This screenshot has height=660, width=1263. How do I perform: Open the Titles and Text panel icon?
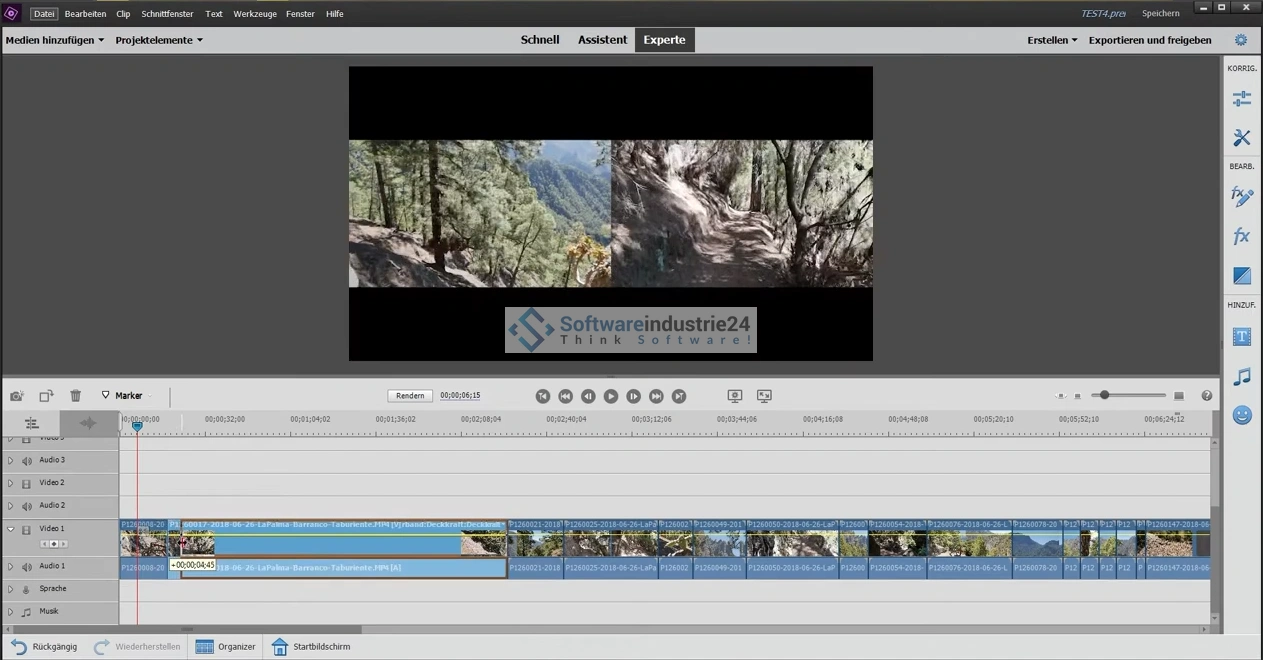tap(1241, 337)
